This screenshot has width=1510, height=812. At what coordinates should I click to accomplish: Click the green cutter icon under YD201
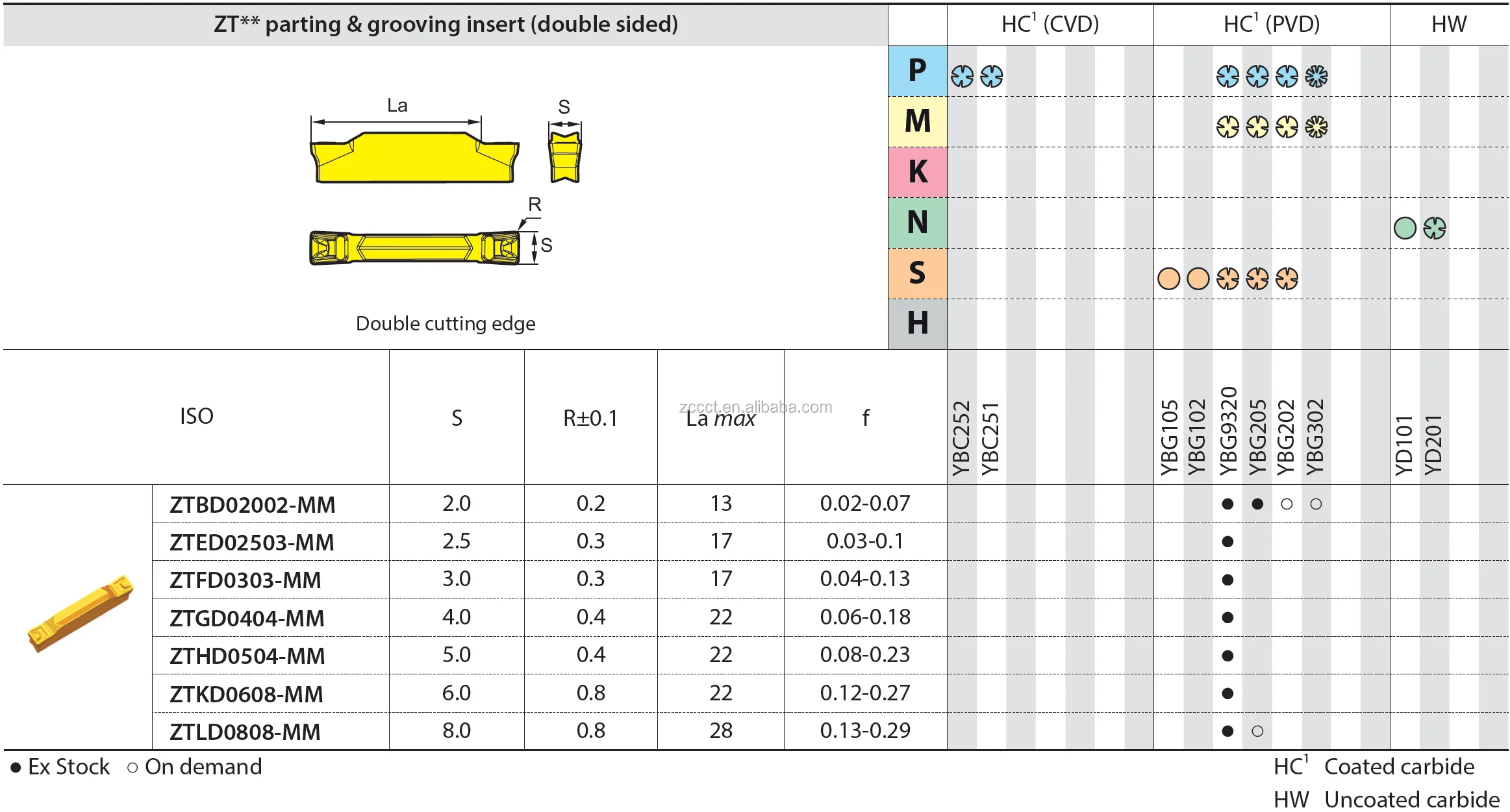coord(1434,228)
